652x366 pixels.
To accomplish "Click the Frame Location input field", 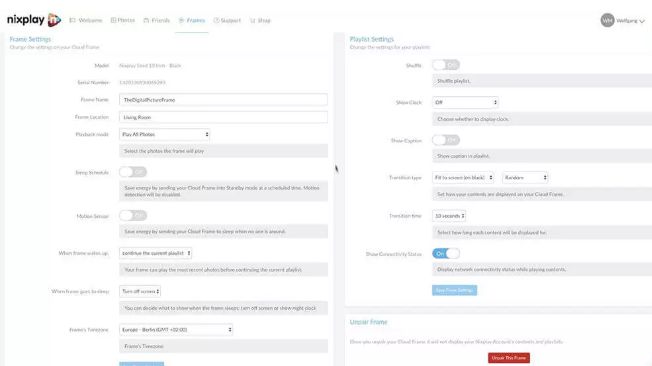I will pyautogui.click(x=223, y=117).
